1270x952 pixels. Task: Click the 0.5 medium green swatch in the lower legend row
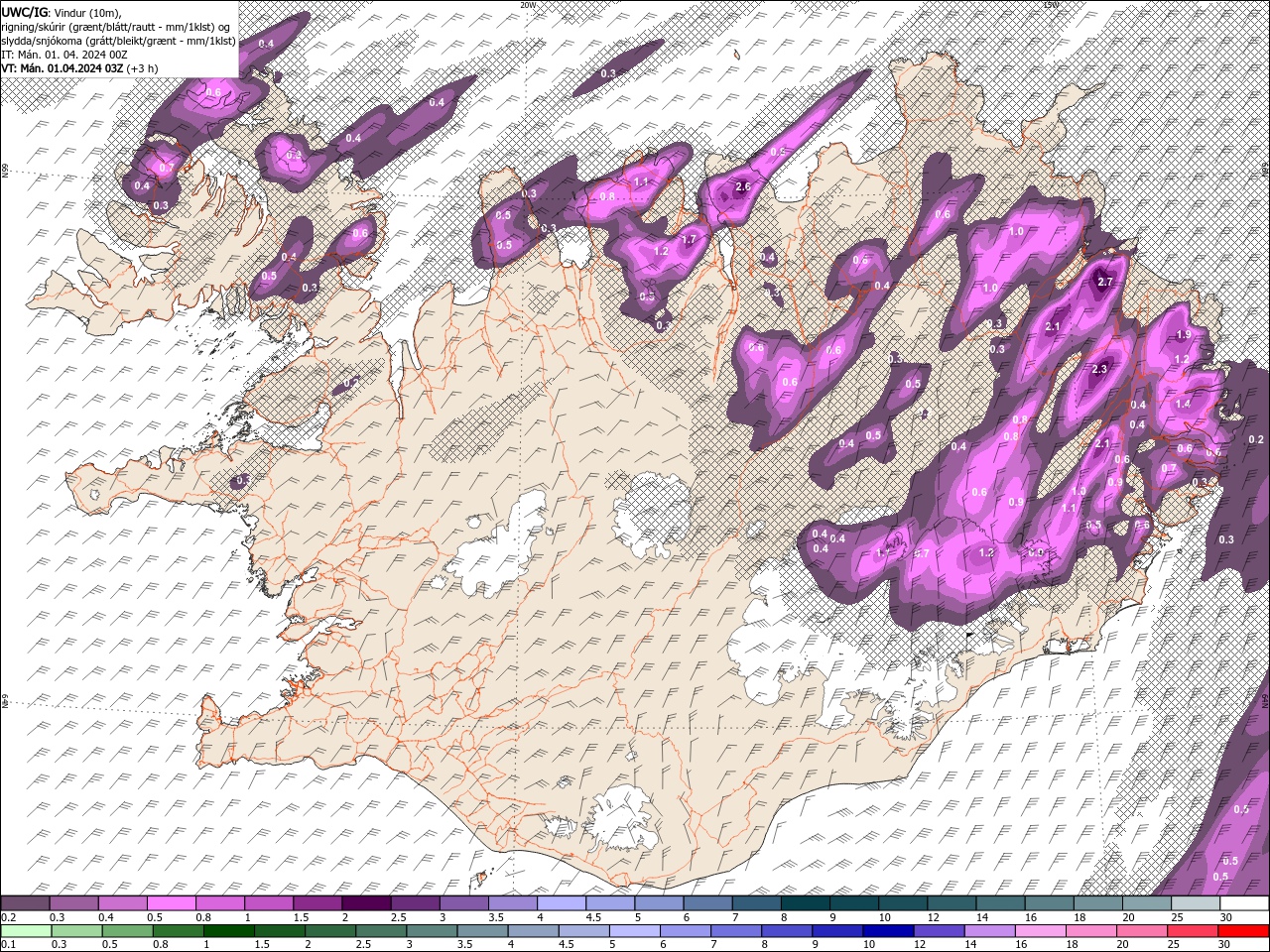(x=127, y=931)
